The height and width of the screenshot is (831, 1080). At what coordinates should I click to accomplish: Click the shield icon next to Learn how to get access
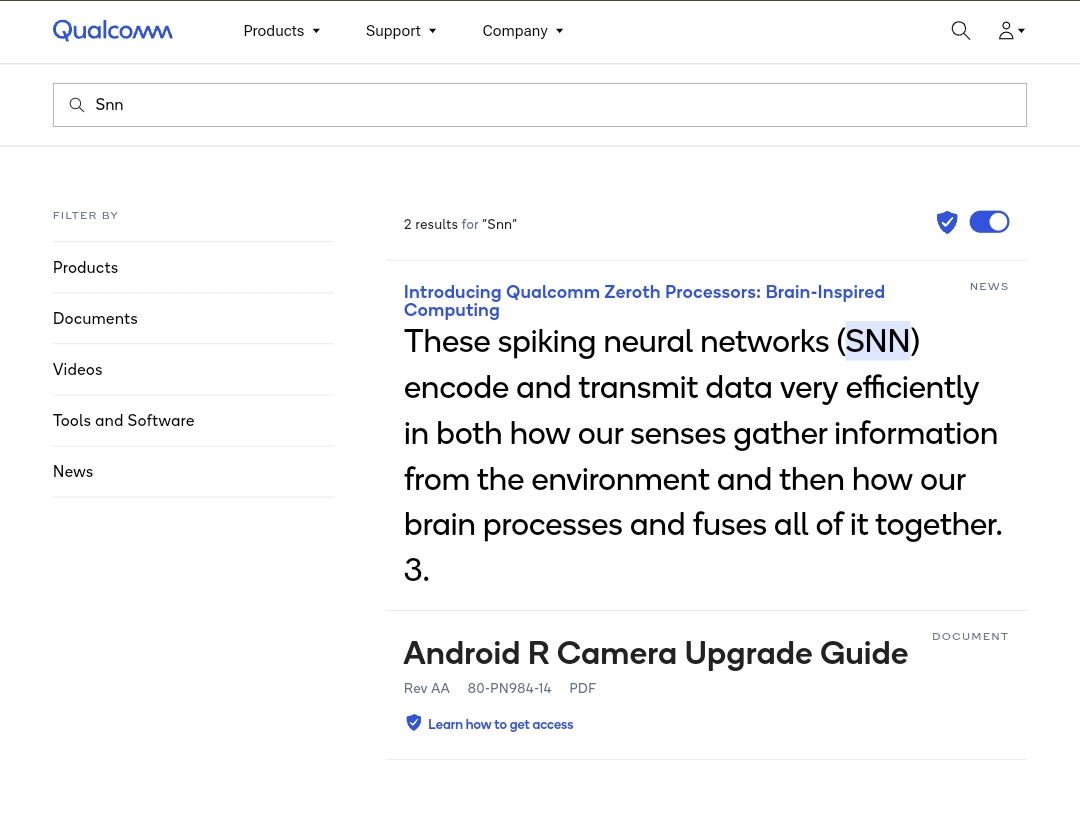[x=413, y=723]
